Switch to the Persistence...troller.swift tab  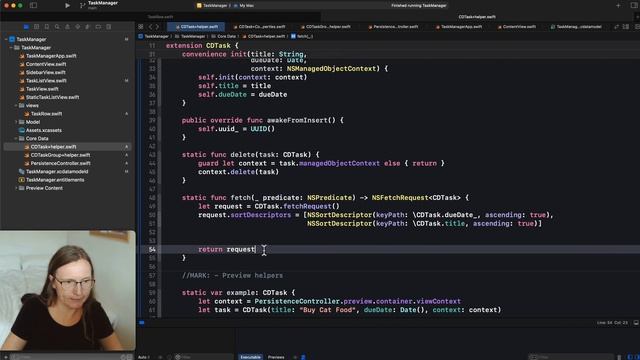coord(393,27)
